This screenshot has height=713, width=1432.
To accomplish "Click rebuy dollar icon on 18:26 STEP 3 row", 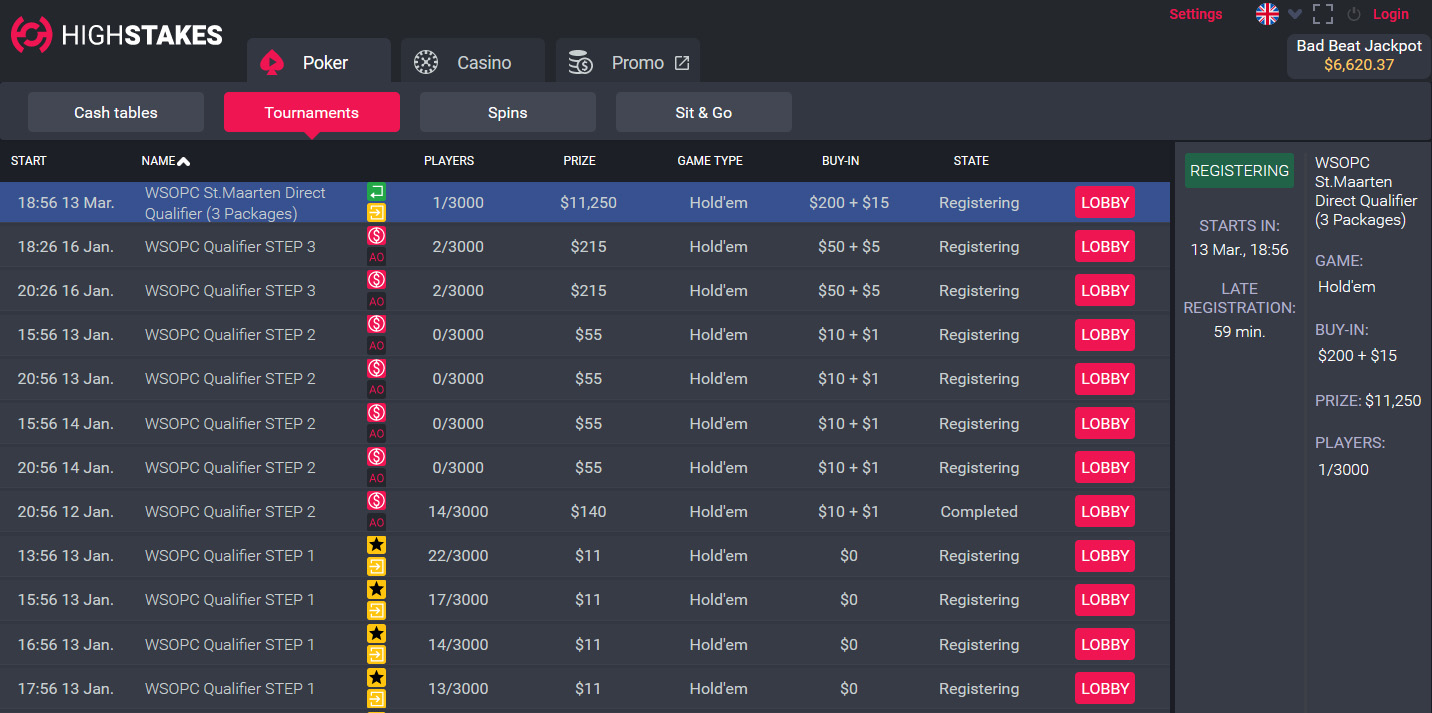I will [376, 236].
